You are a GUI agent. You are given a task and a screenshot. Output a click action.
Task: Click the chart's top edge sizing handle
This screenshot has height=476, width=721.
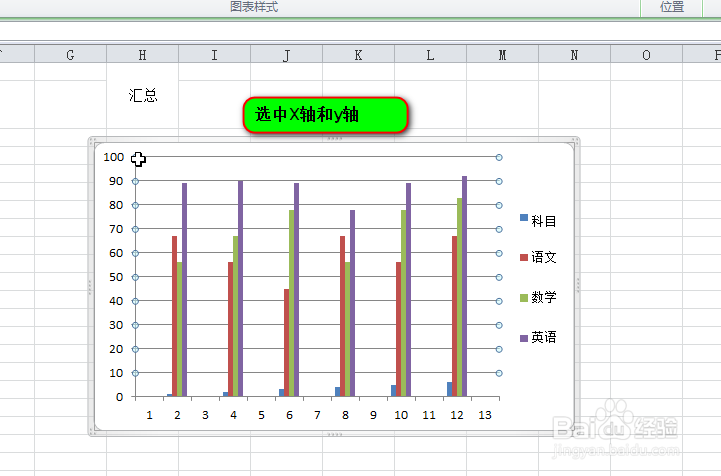pos(334,138)
